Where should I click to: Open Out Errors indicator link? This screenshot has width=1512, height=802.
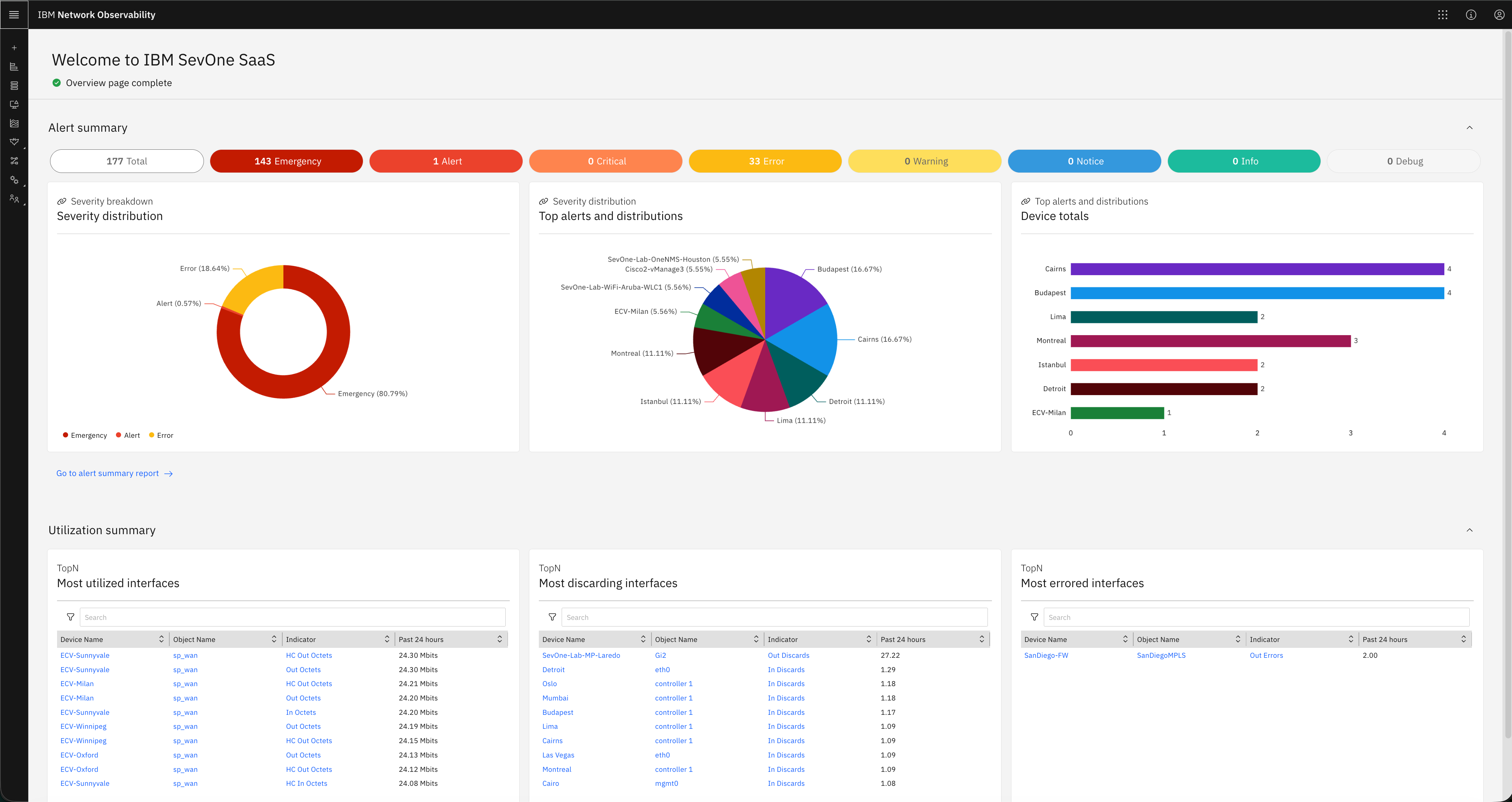point(1266,655)
